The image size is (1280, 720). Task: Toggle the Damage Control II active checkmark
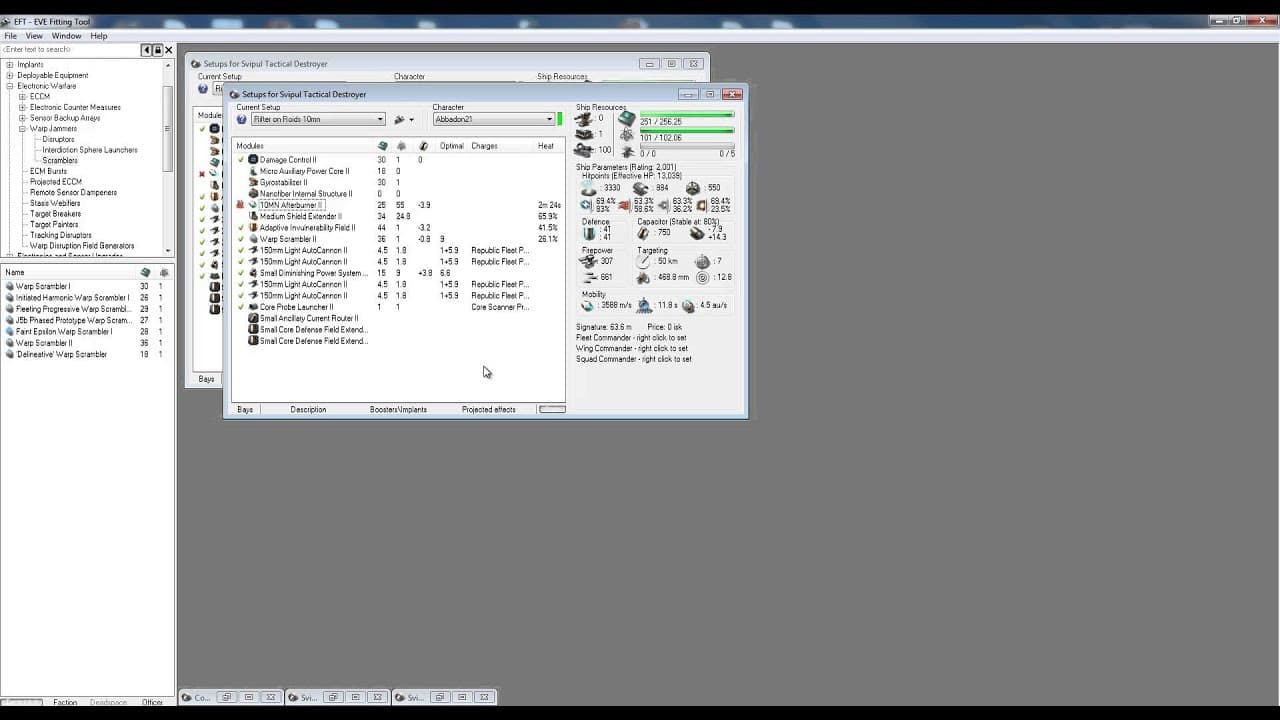(x=240, y=160)
